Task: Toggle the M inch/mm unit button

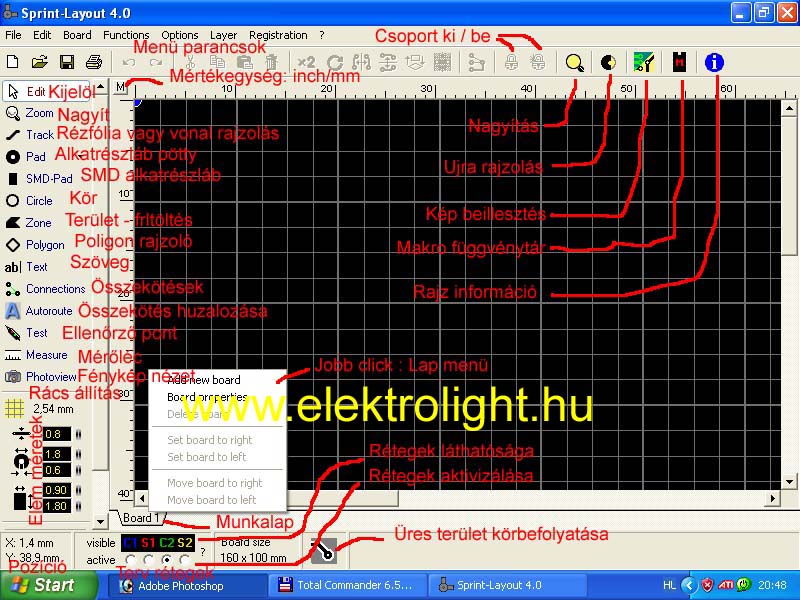Action: (x=120, y=87)
